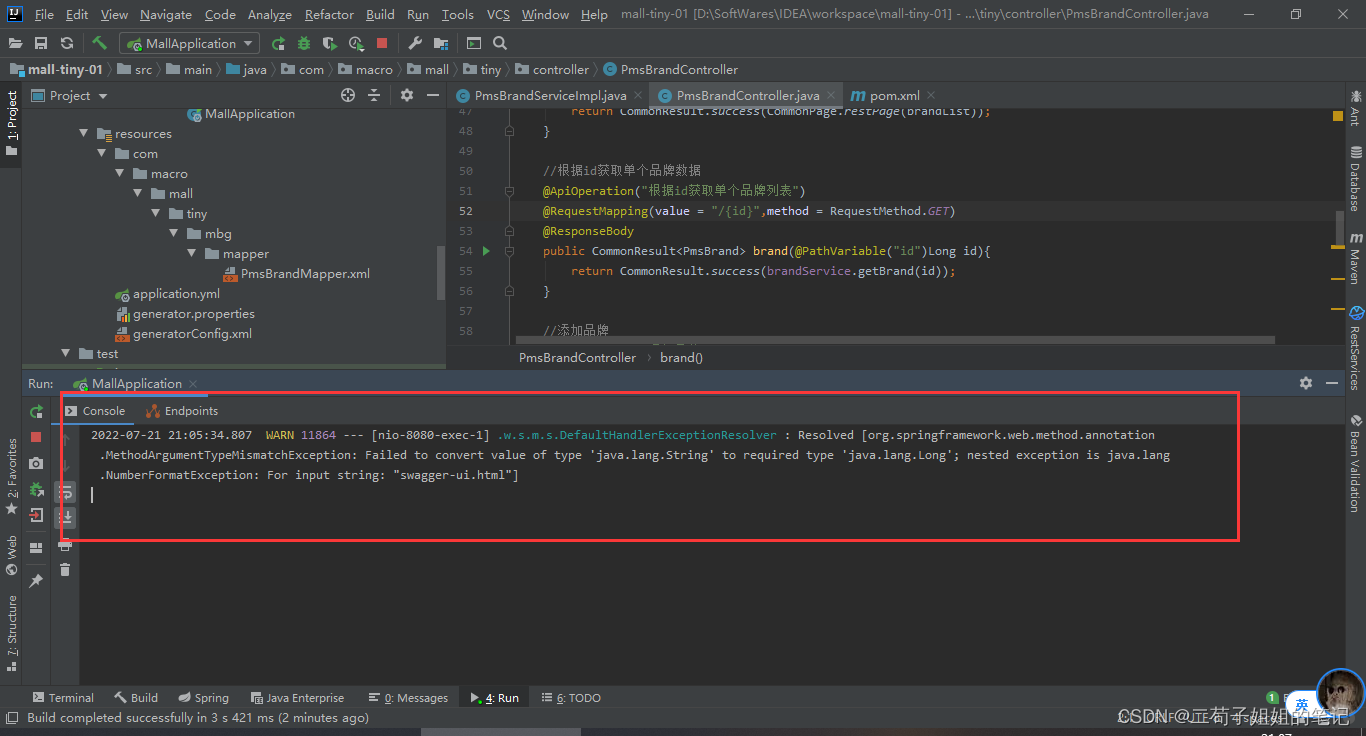Viewport: 1366px width, 736px height.
Task: Click the editor vertical scrollbar
Action: (1339, 228)
